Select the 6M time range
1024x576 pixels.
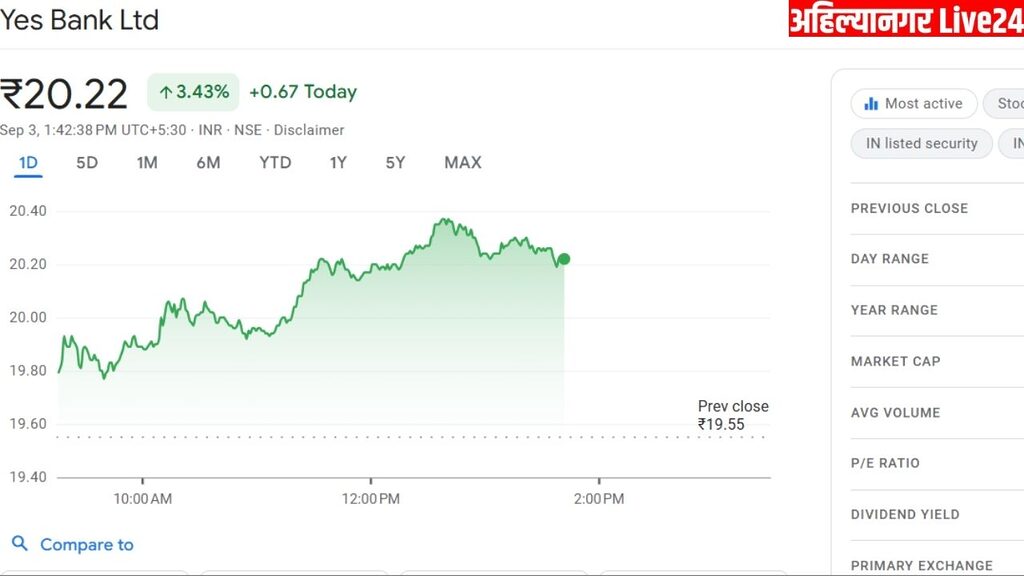pos(208,162)
